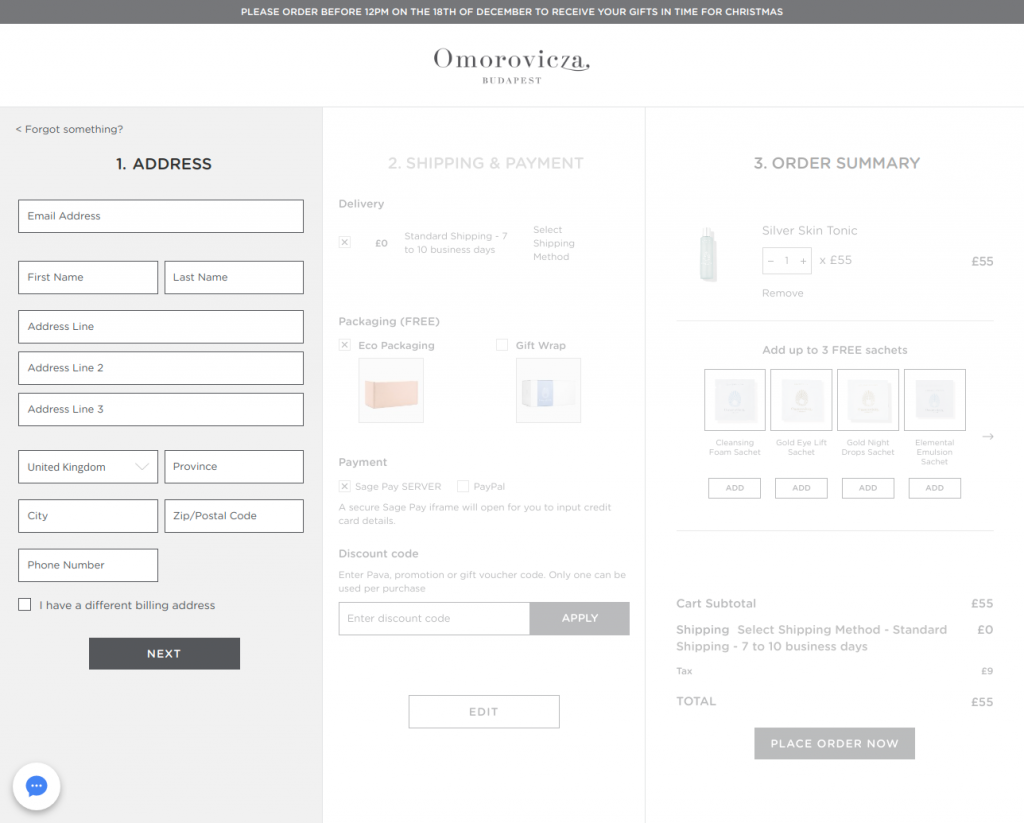Decrease Silver Skin Tonic quantity with minus
The width and height of the screenshot is (1024, 823).
pyautogui.click(x=771, y=261)
